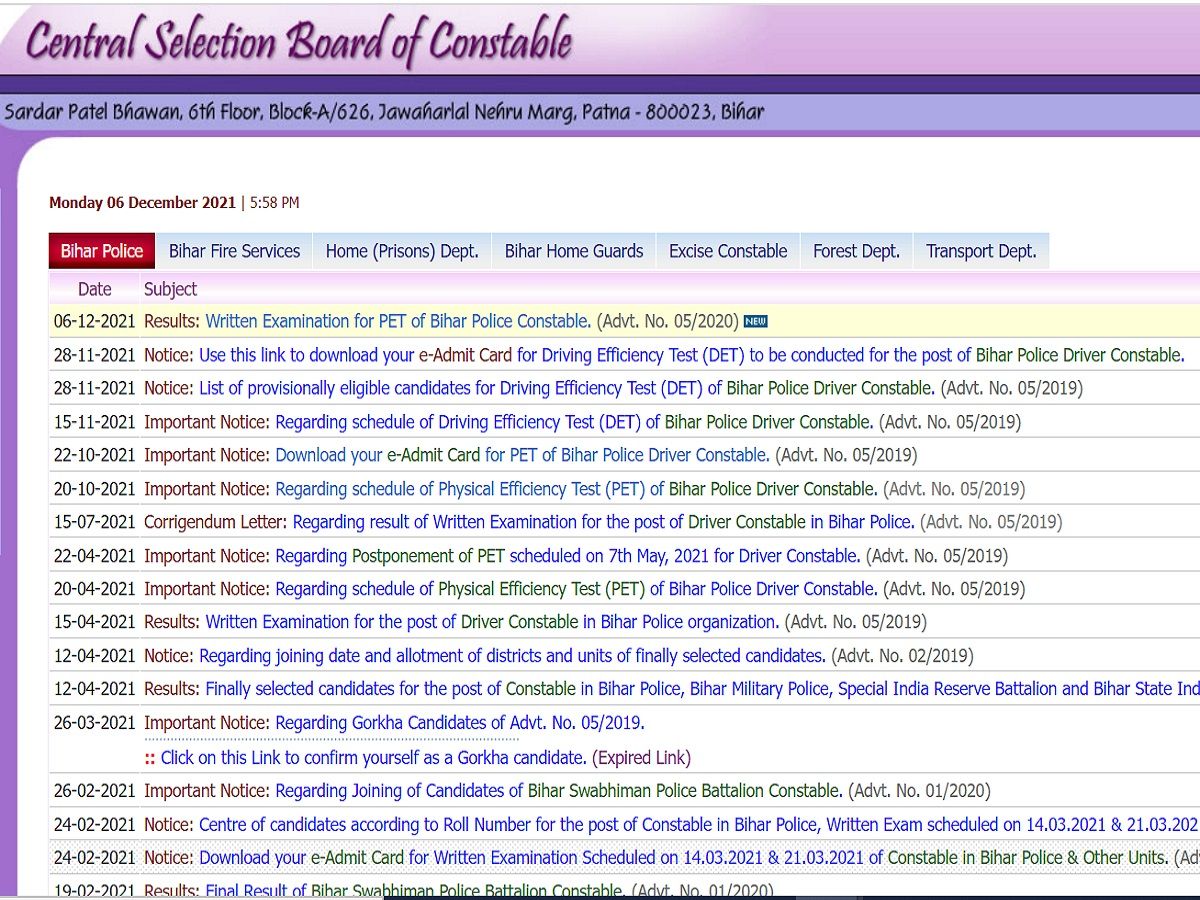This screenshot has height=900, width=1200.
Task: Click the Sardar Patel Bhawan address line
Action: 384,112
